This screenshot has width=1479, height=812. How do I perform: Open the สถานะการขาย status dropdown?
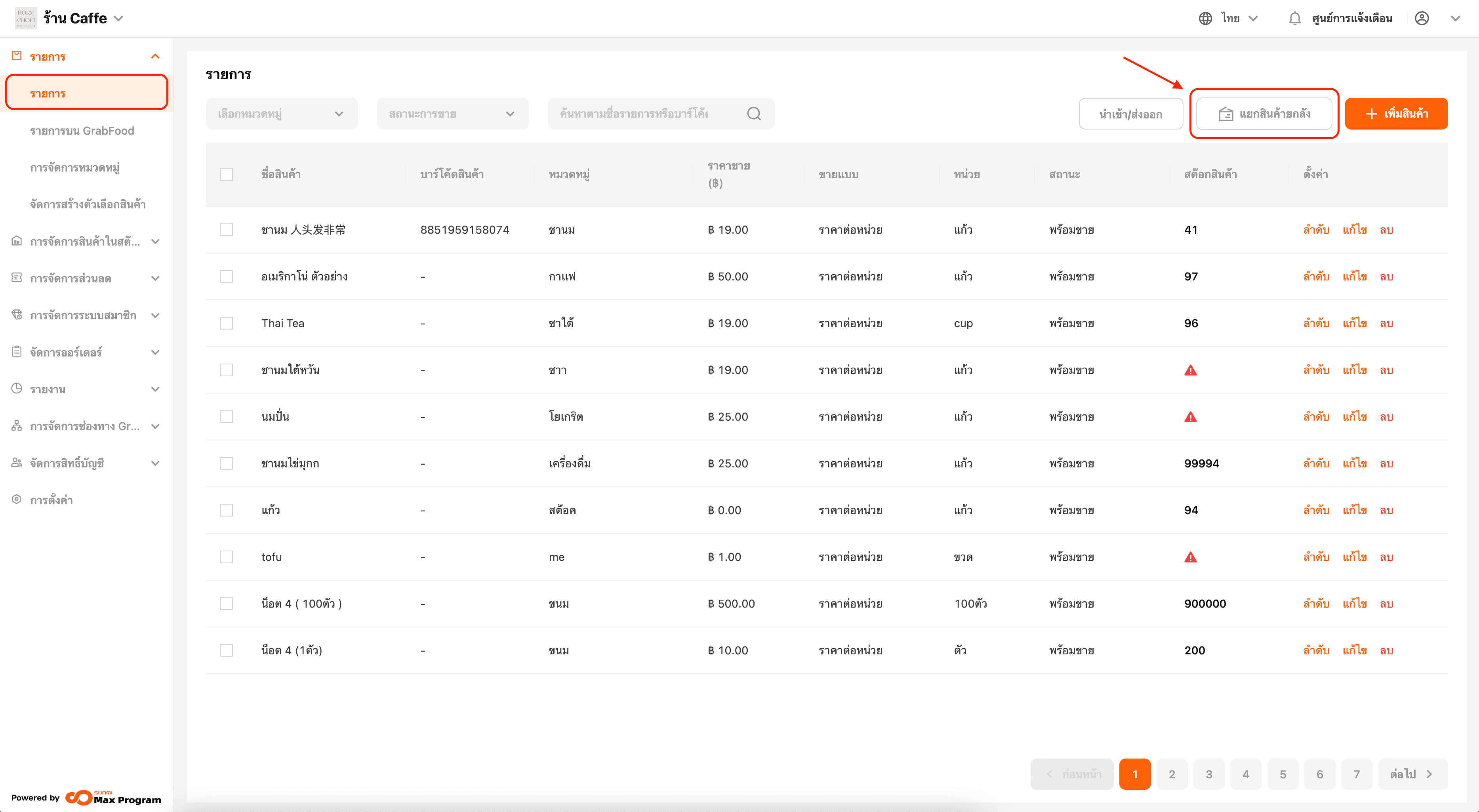click(x=452, y=114)
